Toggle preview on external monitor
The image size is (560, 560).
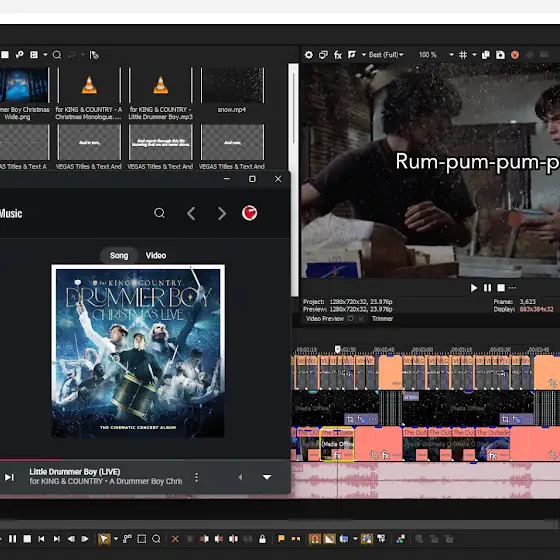pos(323,55)
